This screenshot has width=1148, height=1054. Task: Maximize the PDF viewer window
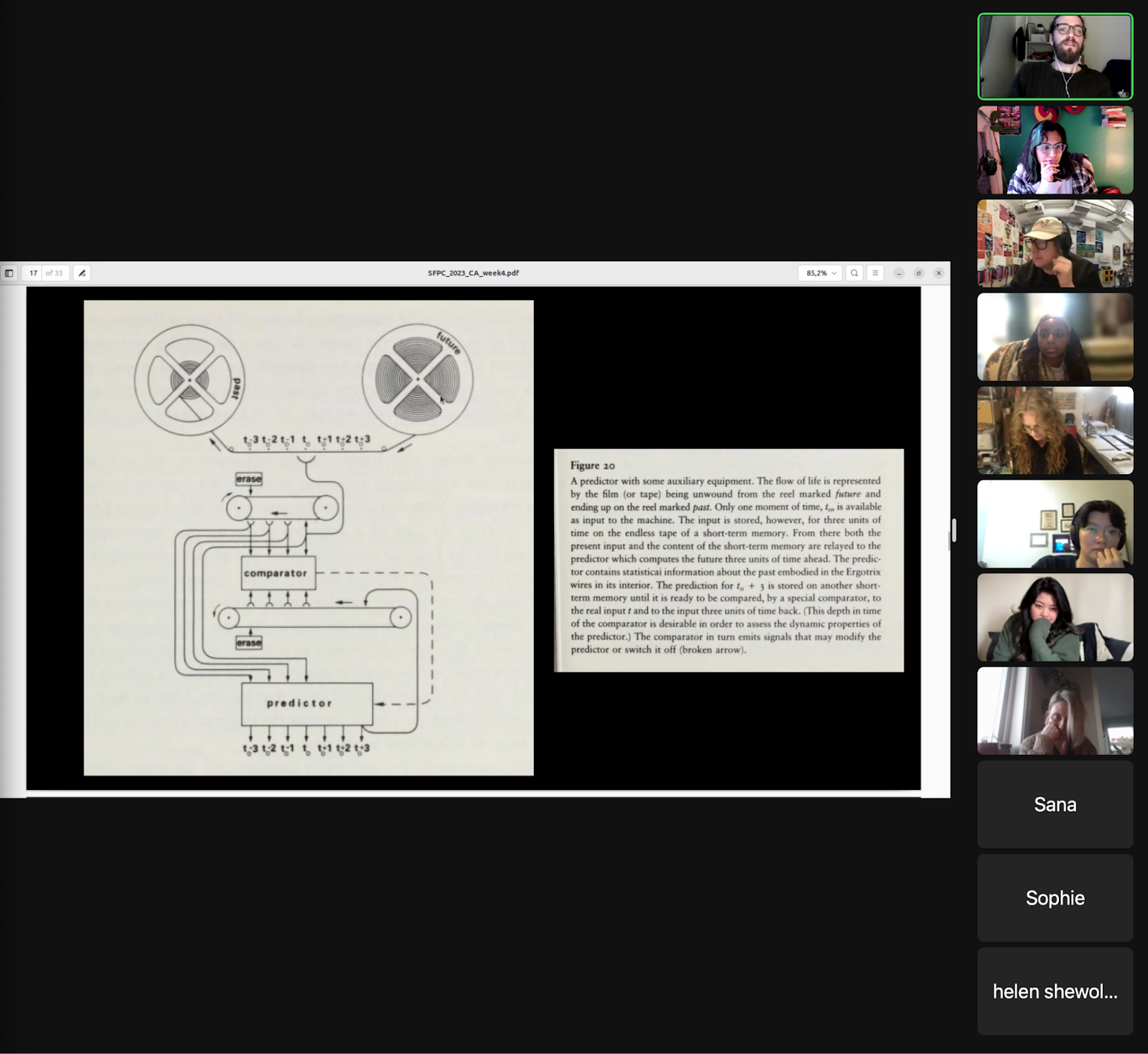[918, 273]
